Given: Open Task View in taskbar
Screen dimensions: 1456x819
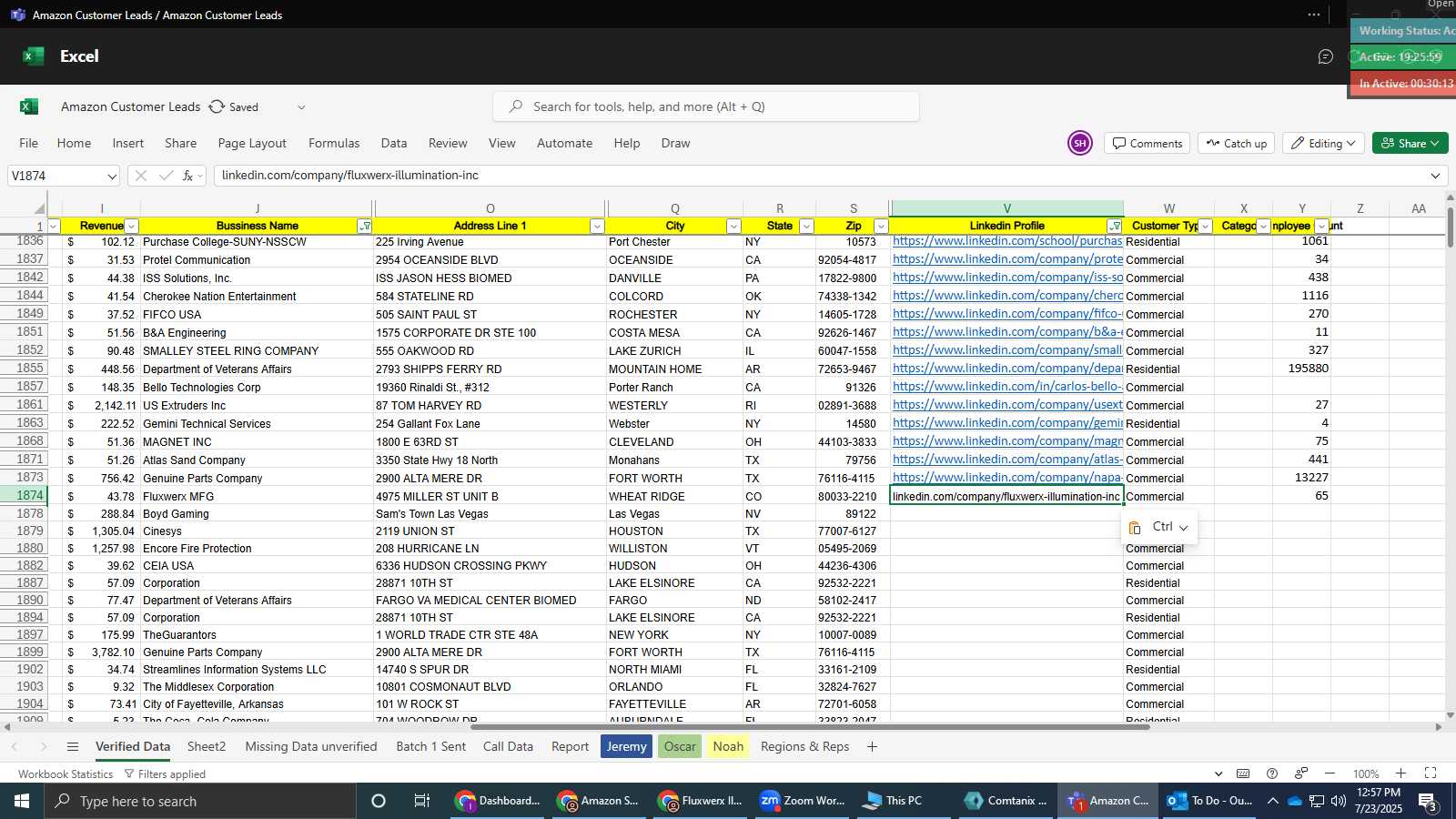Looking at the screenshot, I should [421, 801].
